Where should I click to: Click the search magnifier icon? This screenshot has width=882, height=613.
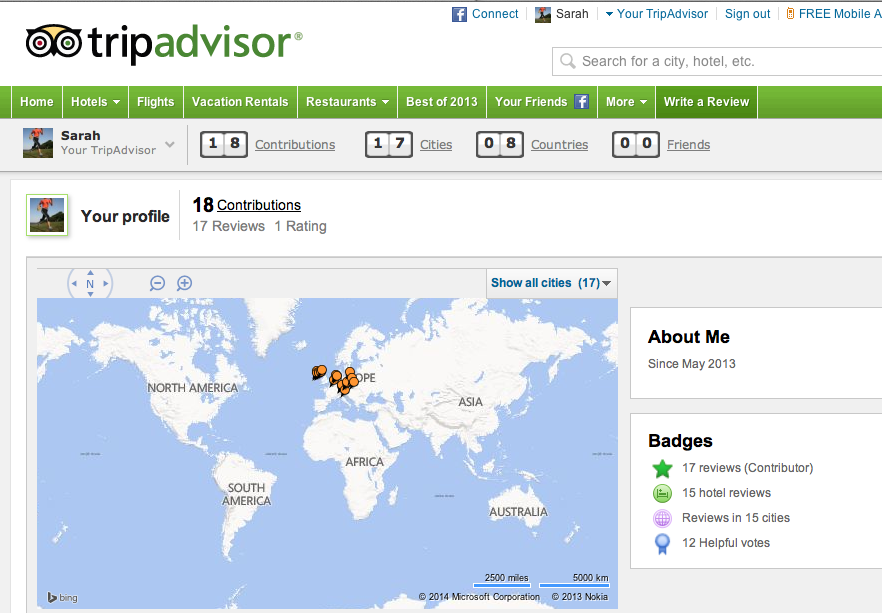(x=568, y=62)
